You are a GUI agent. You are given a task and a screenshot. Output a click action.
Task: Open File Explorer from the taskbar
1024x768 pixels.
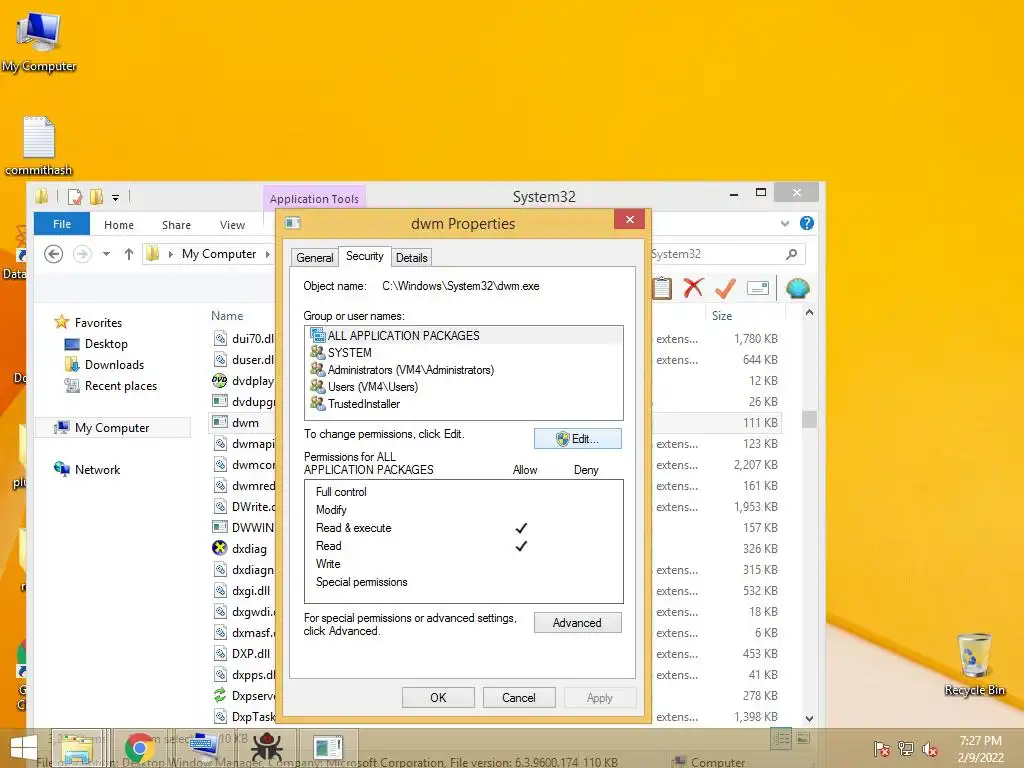[x=76, y=748]
